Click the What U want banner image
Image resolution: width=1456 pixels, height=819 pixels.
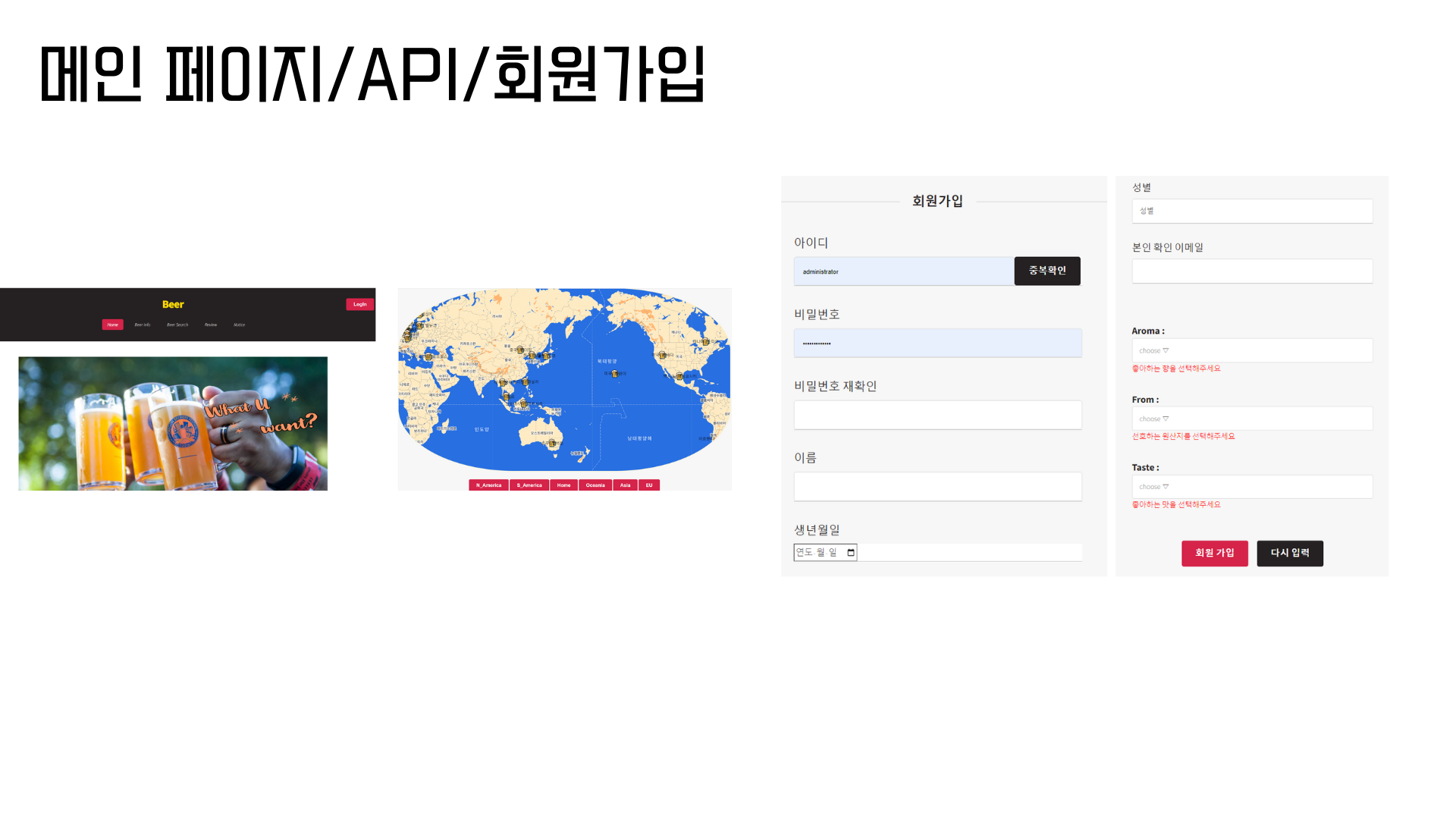(x=173, y=424)
